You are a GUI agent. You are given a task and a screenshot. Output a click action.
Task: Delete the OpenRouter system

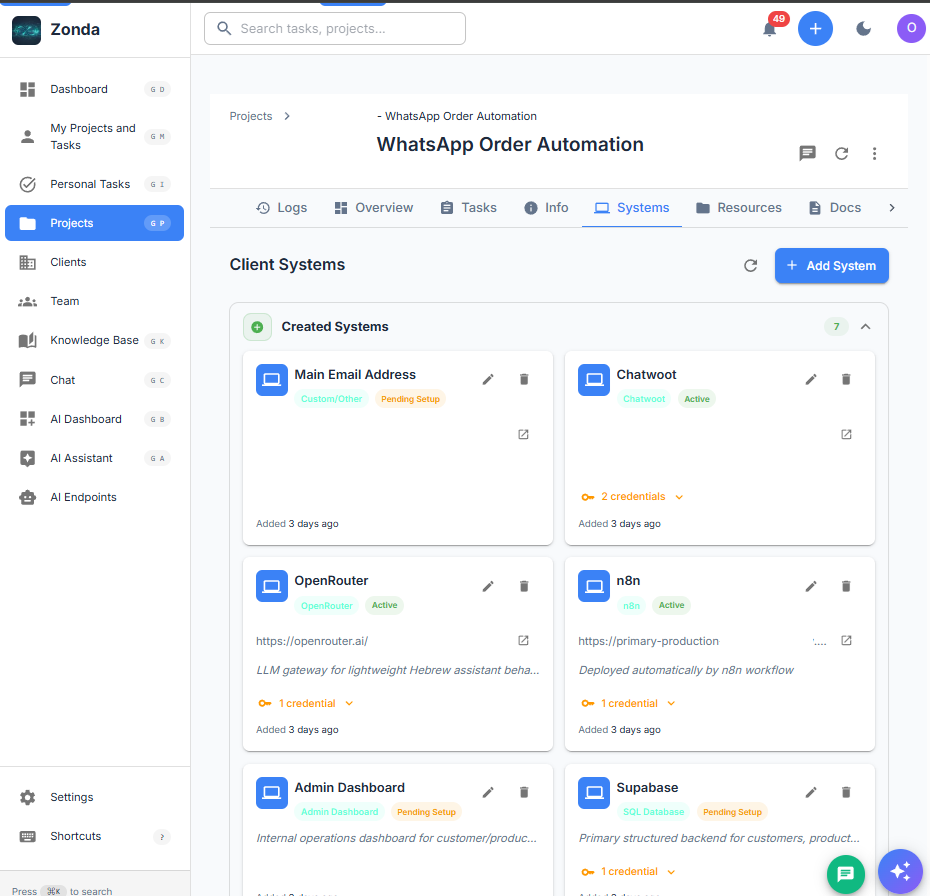tap(524, 586)
